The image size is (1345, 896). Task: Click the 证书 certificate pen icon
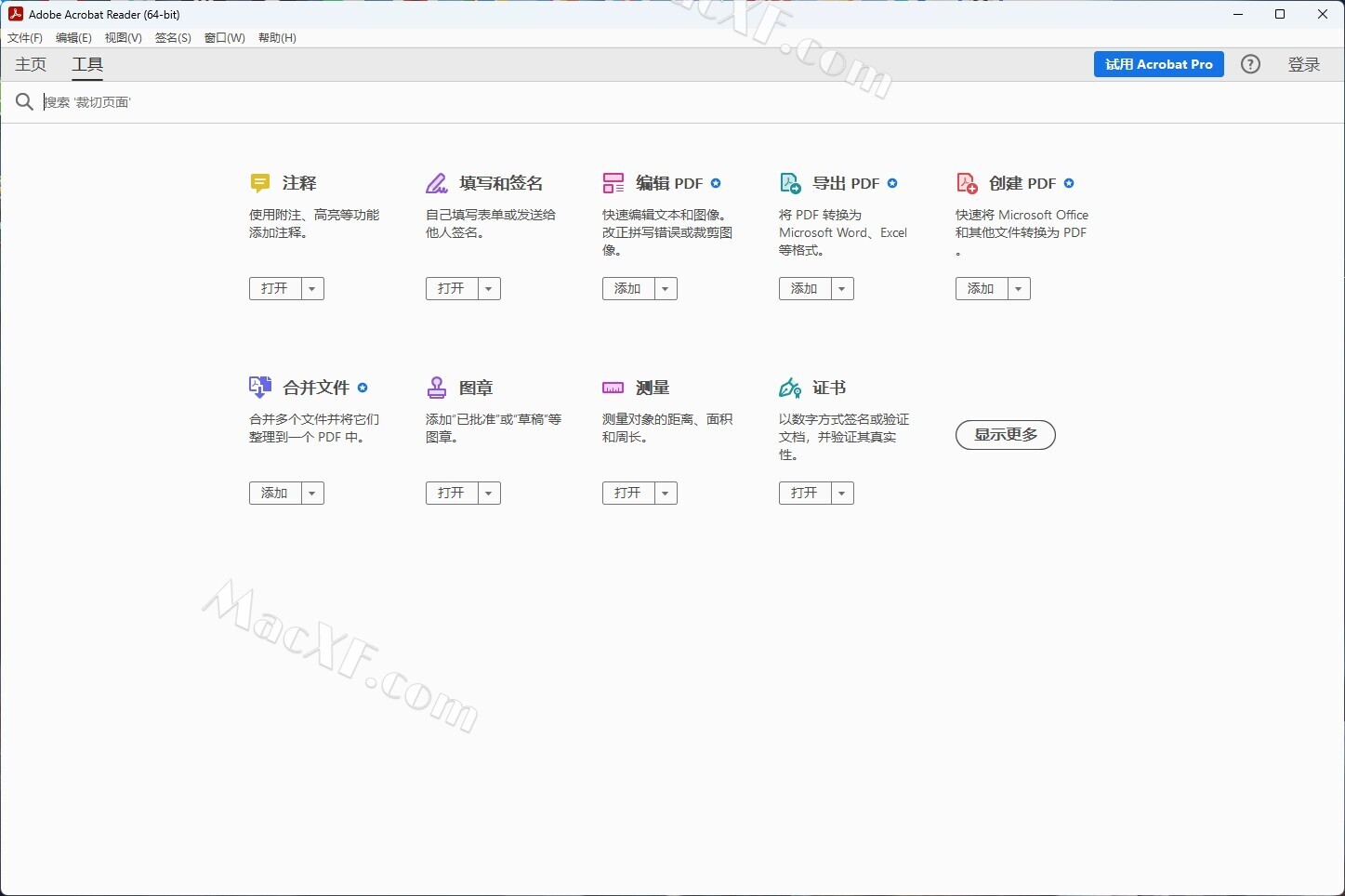pos(790,388)
